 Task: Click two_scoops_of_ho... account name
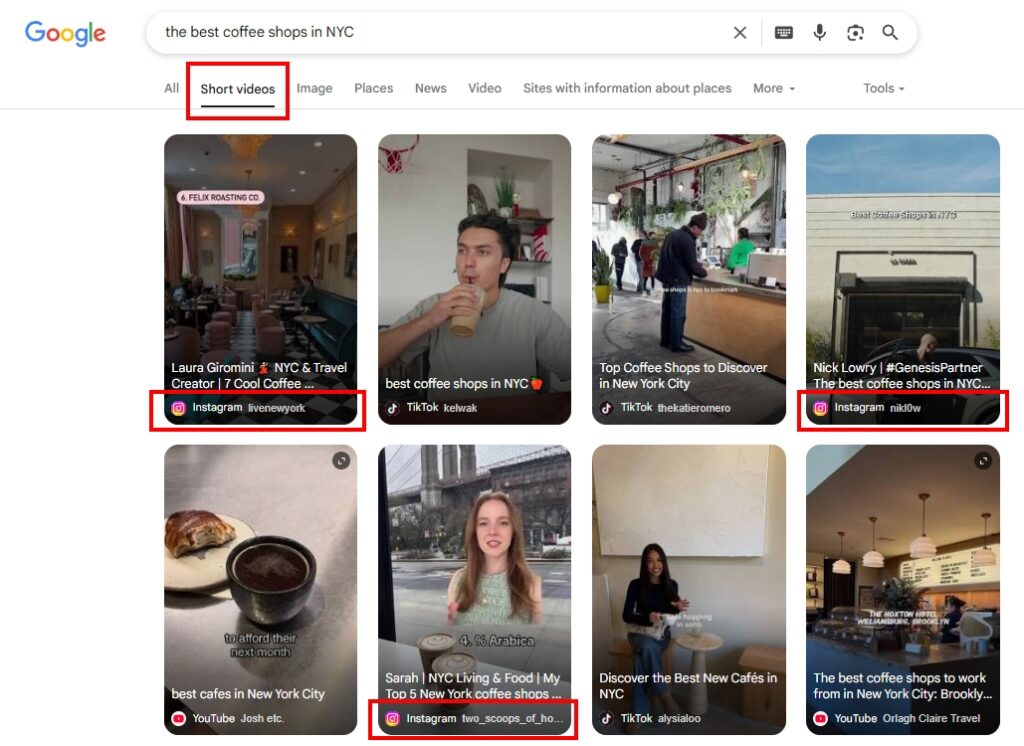[513, 719]
